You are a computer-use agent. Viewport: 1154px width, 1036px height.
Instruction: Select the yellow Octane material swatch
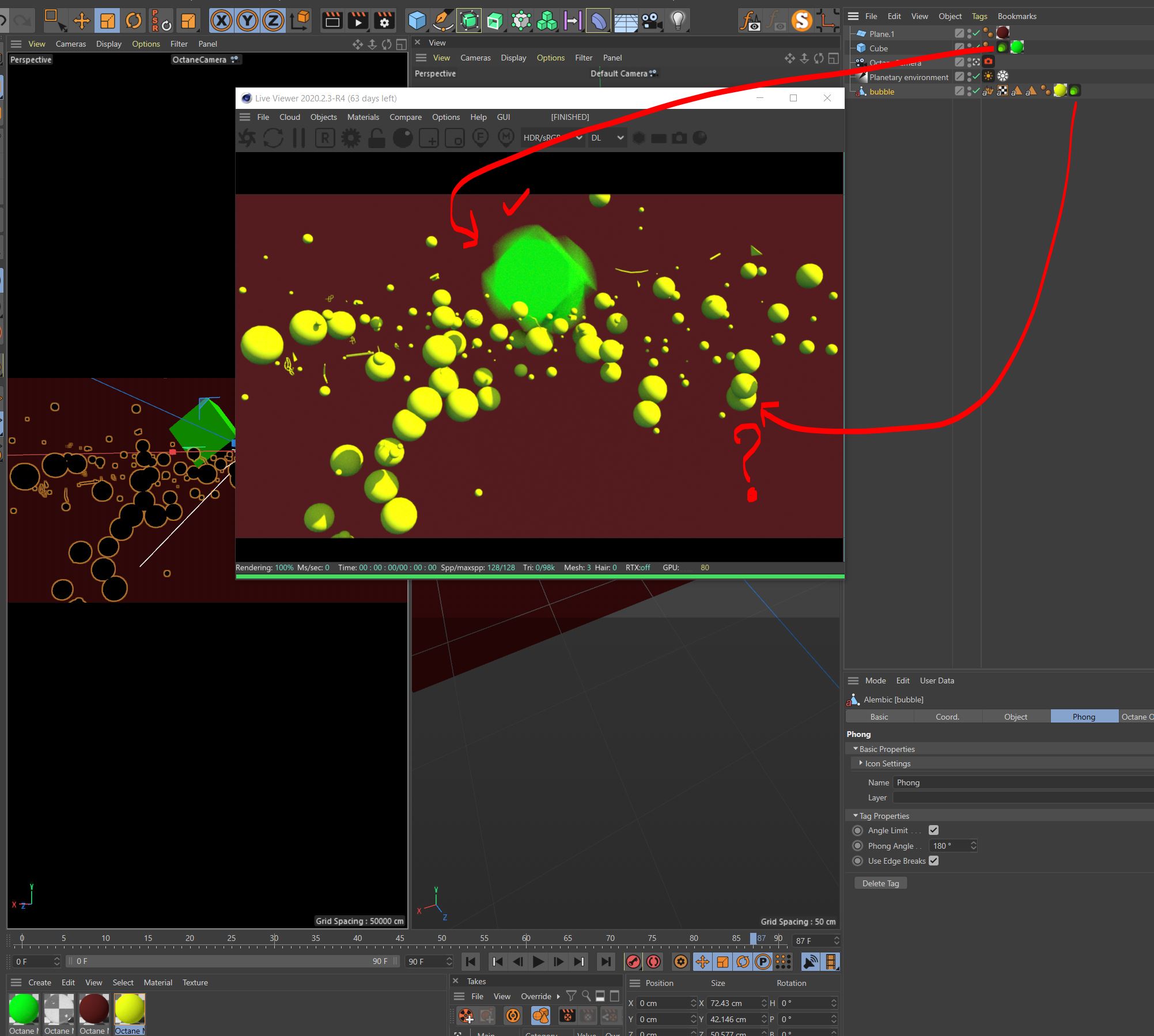[x=130, y=1009]
